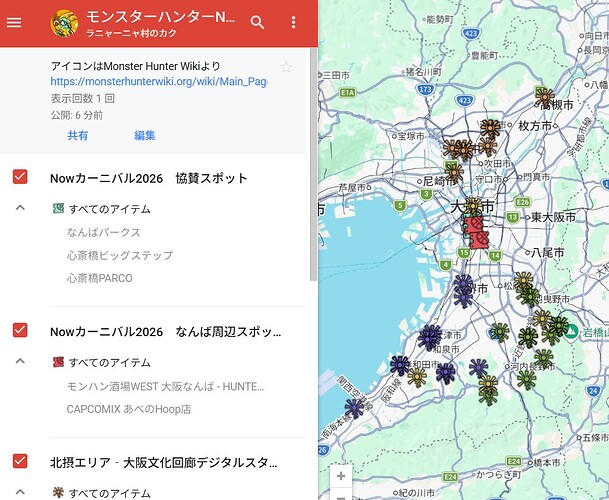This screenshot has width=609, height=500.
Task: Click the 八尾市 label on map
Action: tap(548, 253)
